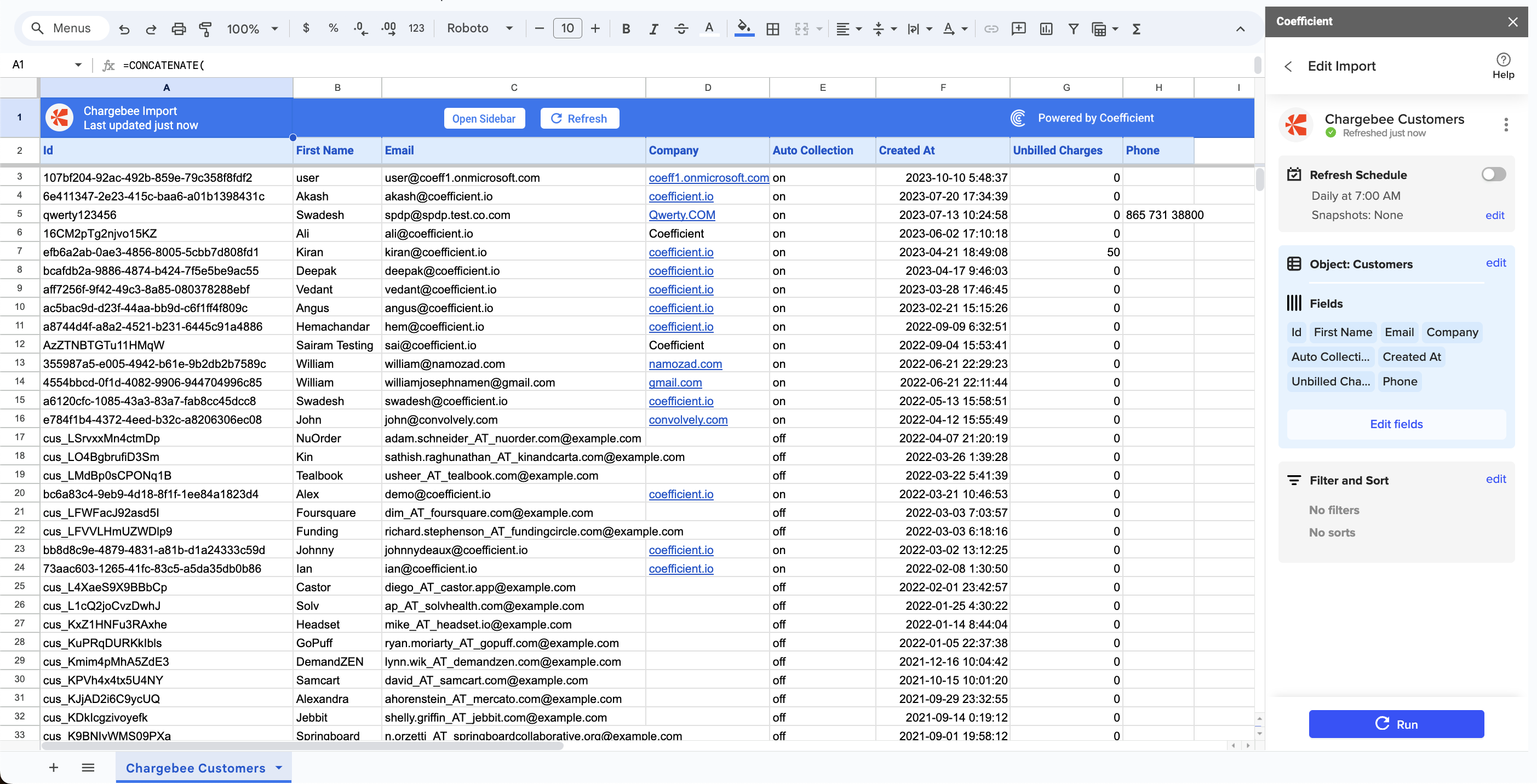The height and width of the screenshot is (784, 1537).
Task: Click the undo arrow icon
Action: 124,28
